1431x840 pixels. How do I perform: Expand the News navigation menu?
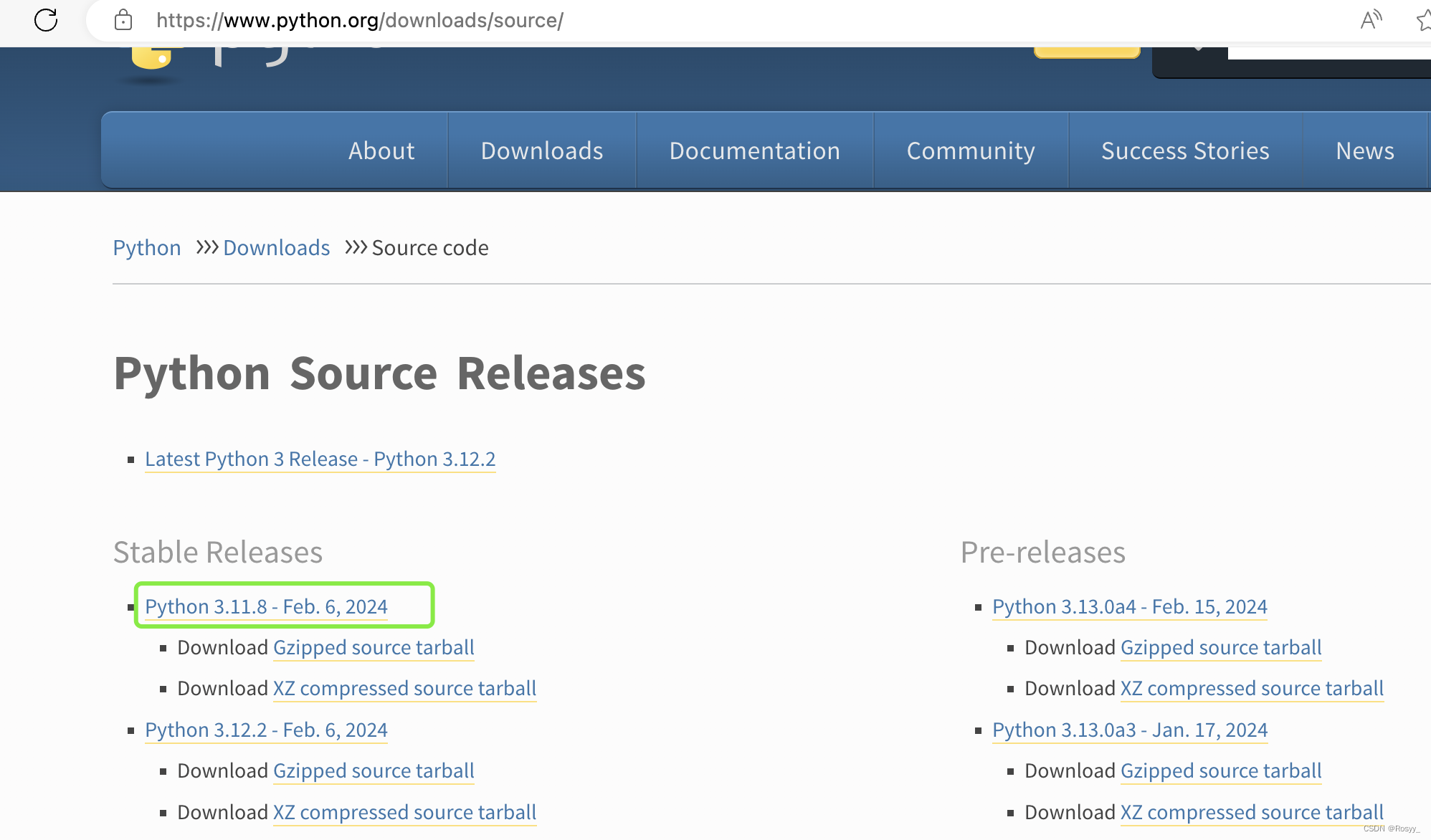pyautogui.click(x=1364, y=150)
